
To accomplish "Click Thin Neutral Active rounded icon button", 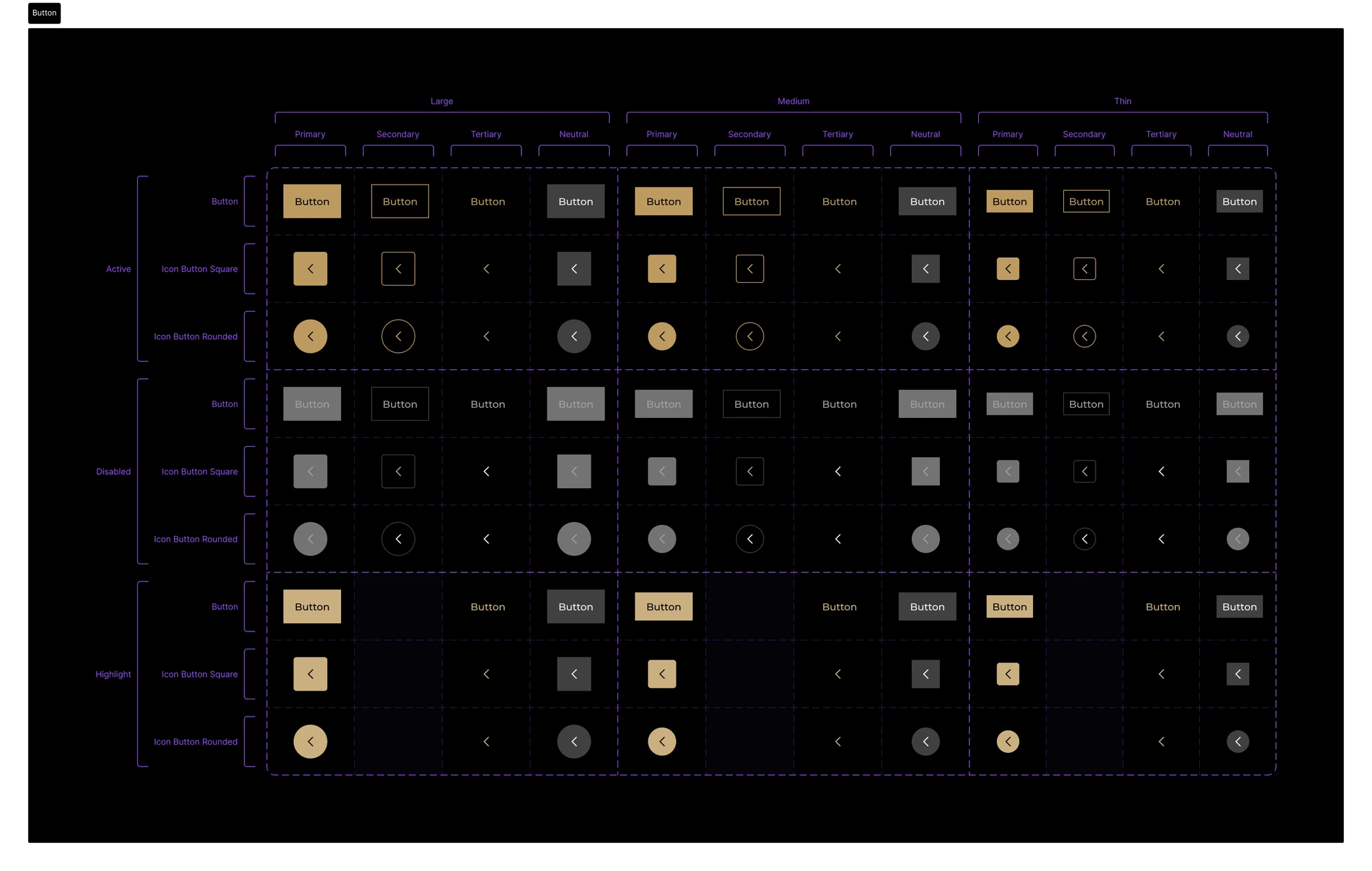I will click(1238, 336).
